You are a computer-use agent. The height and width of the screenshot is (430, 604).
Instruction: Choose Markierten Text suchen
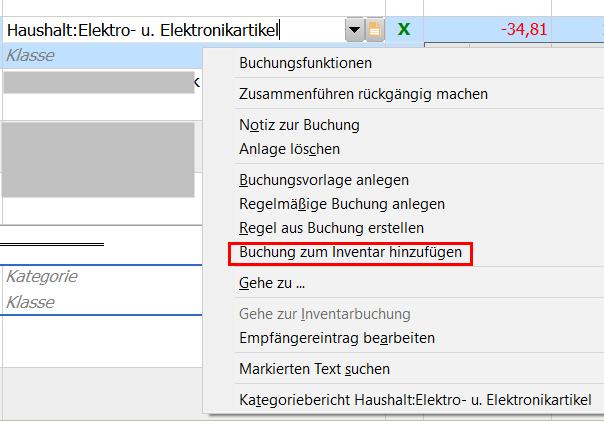(x=314, y=369)
